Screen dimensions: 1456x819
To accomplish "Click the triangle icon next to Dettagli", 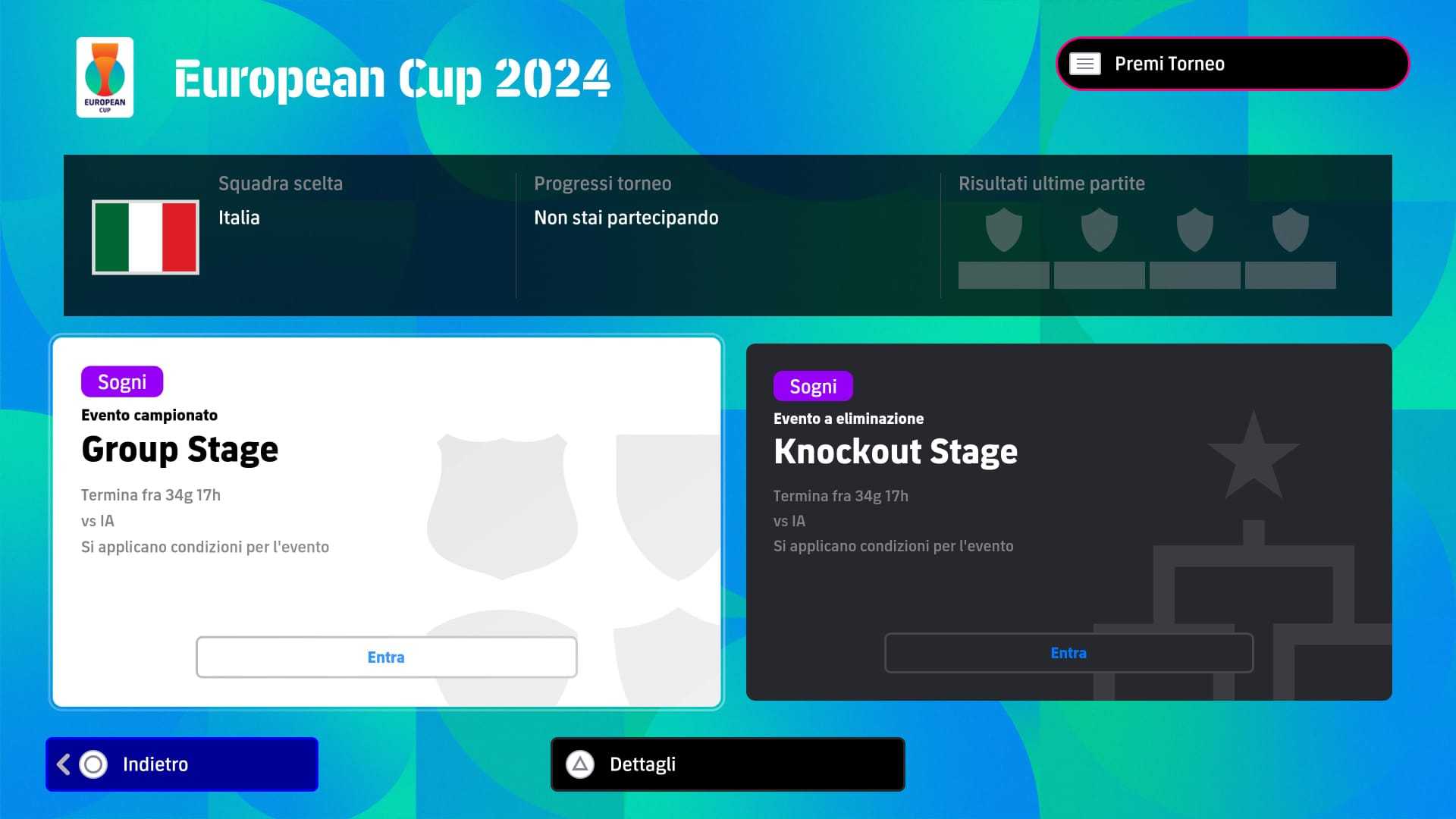I will pos(580,764).
